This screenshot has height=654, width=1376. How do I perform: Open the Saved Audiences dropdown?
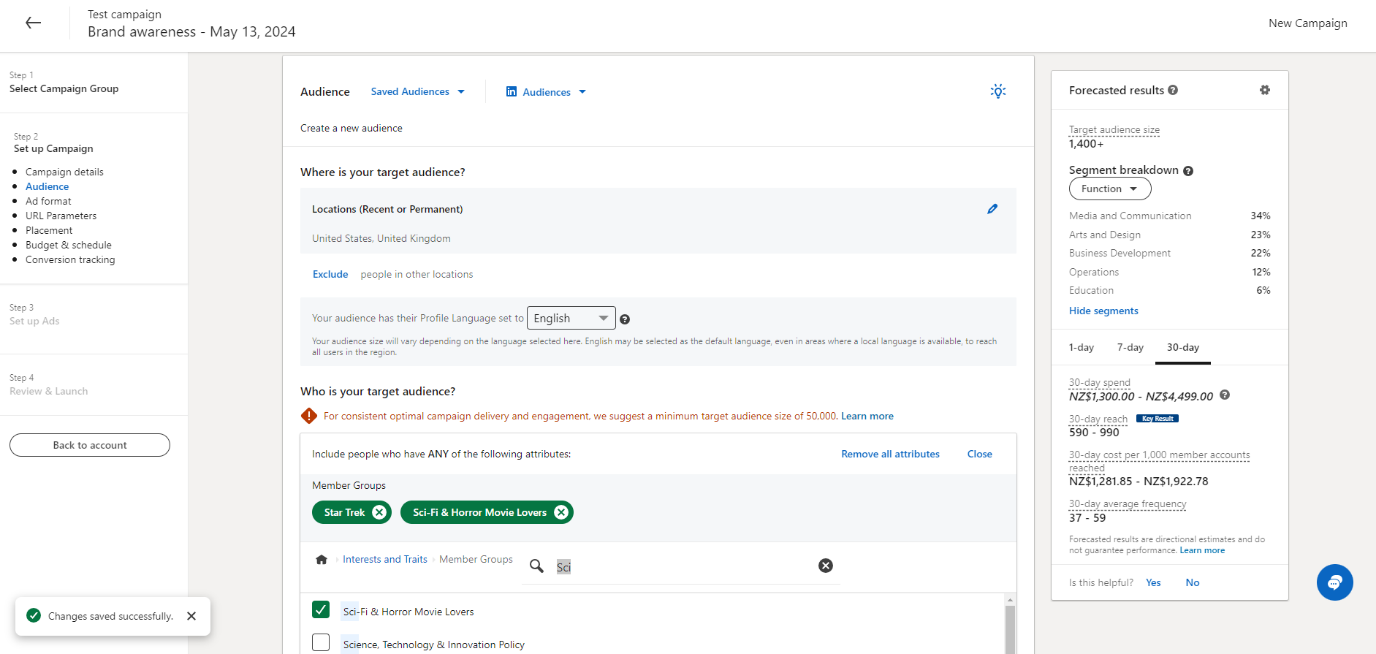[417, 91]
